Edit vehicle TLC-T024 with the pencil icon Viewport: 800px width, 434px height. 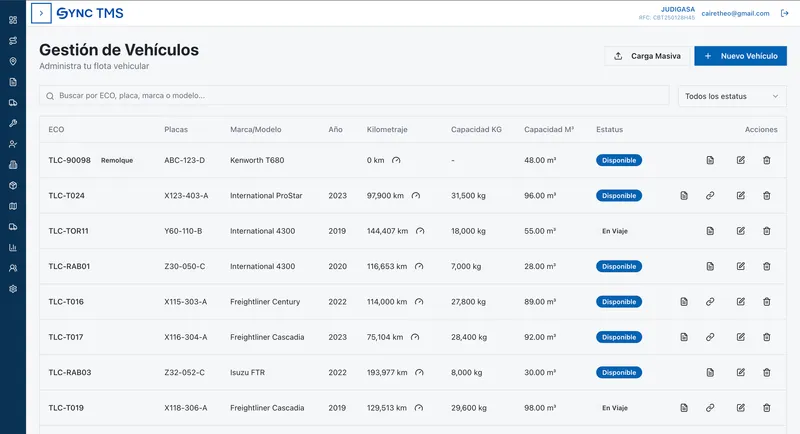tap(741, 195)
